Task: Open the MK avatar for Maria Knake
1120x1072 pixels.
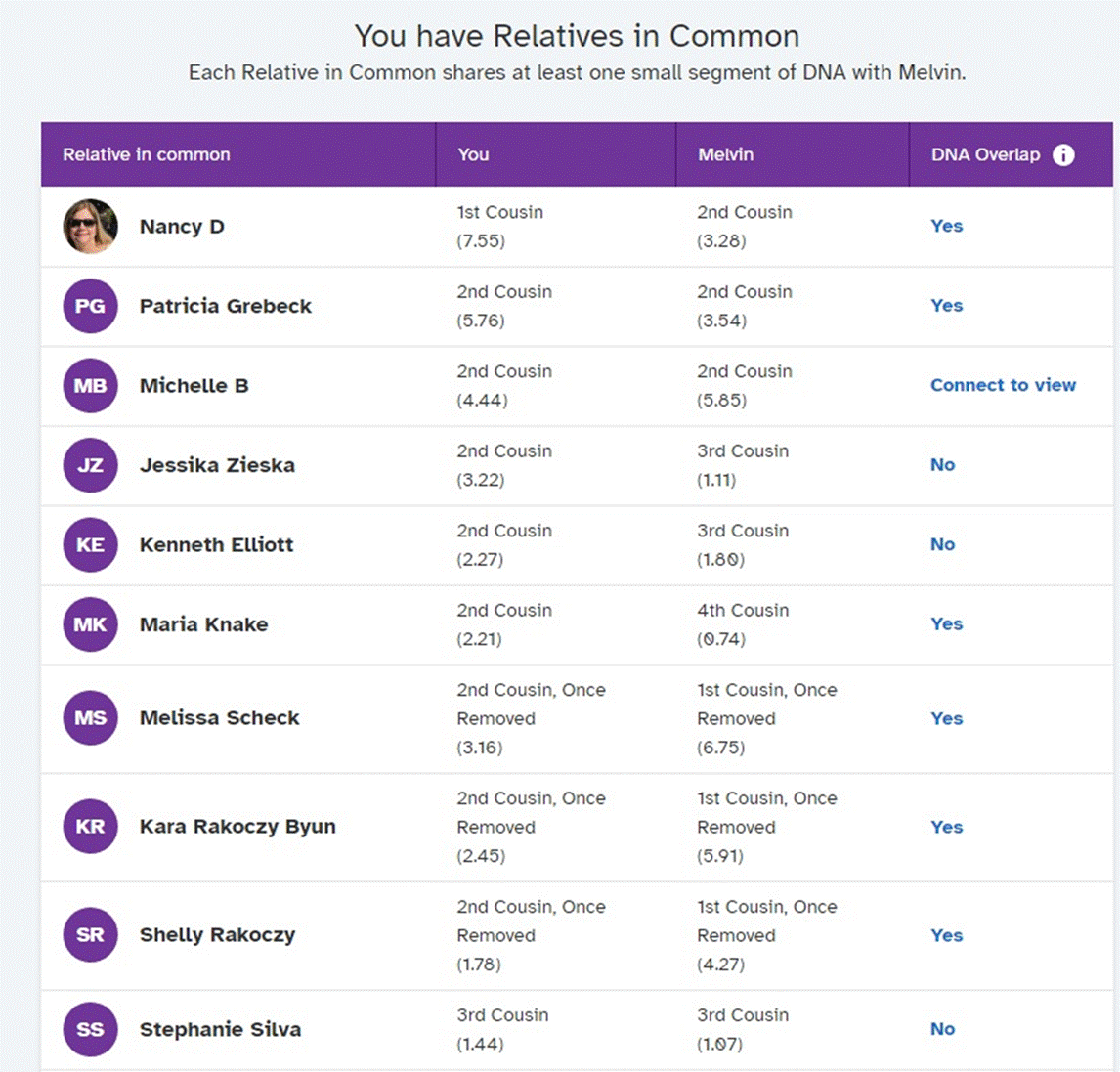Action: pyautogui.click(x=90, y=624)
